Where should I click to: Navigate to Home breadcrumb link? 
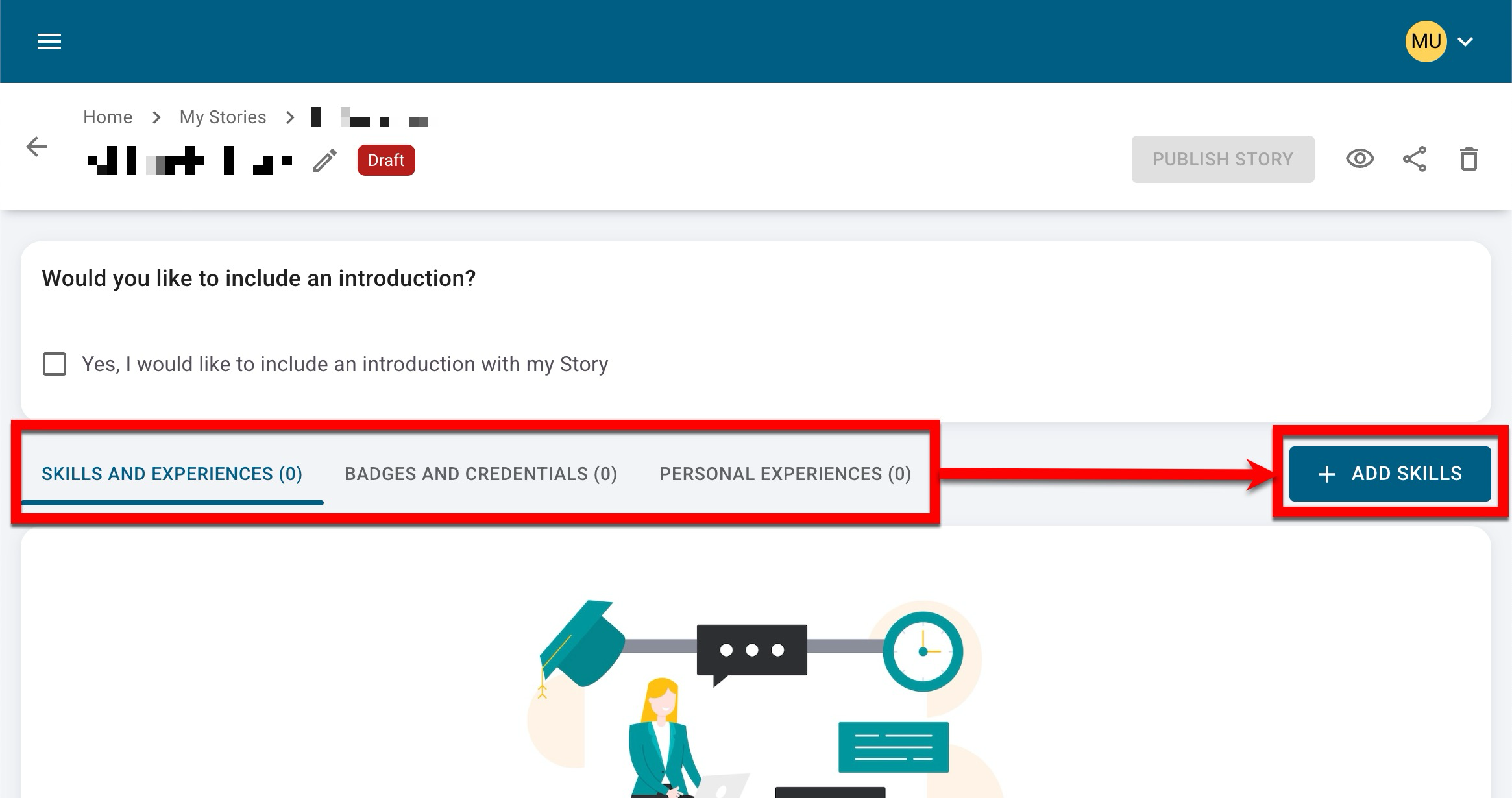[x=108, y=117]
